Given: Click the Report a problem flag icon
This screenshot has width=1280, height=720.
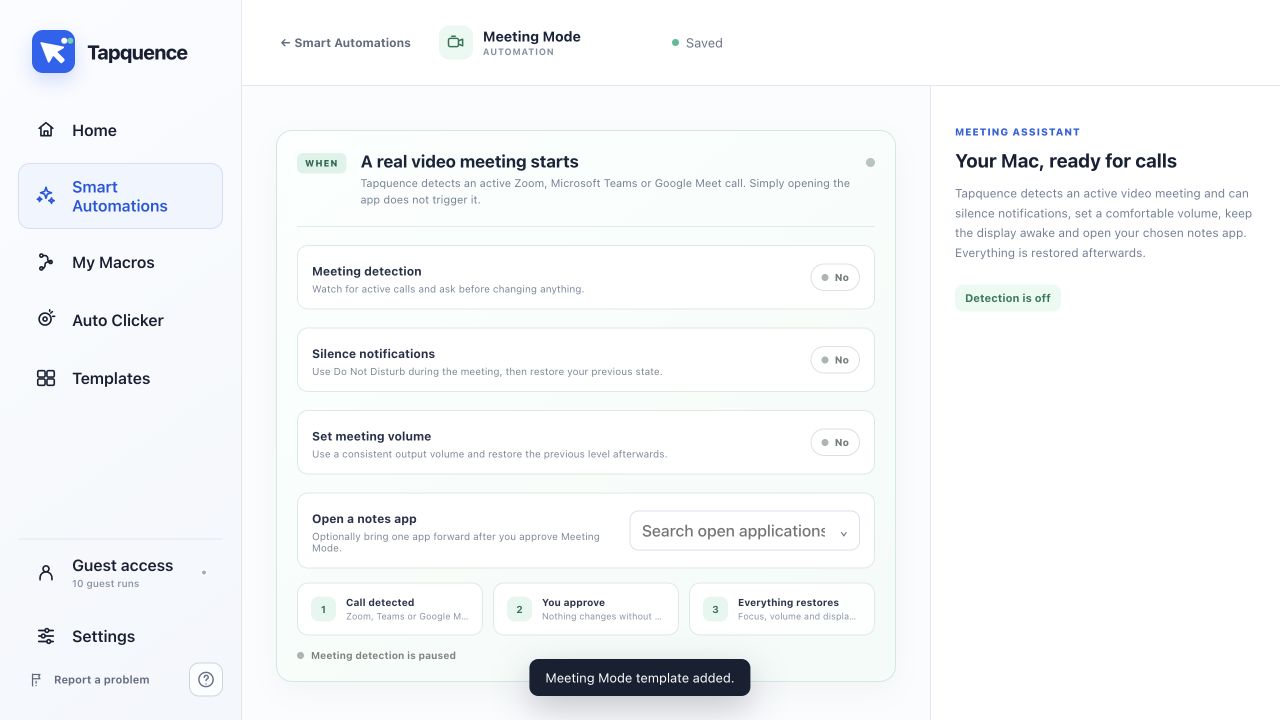Looking at the screenshot, I should pyautogui.click(x=36, y=680).
